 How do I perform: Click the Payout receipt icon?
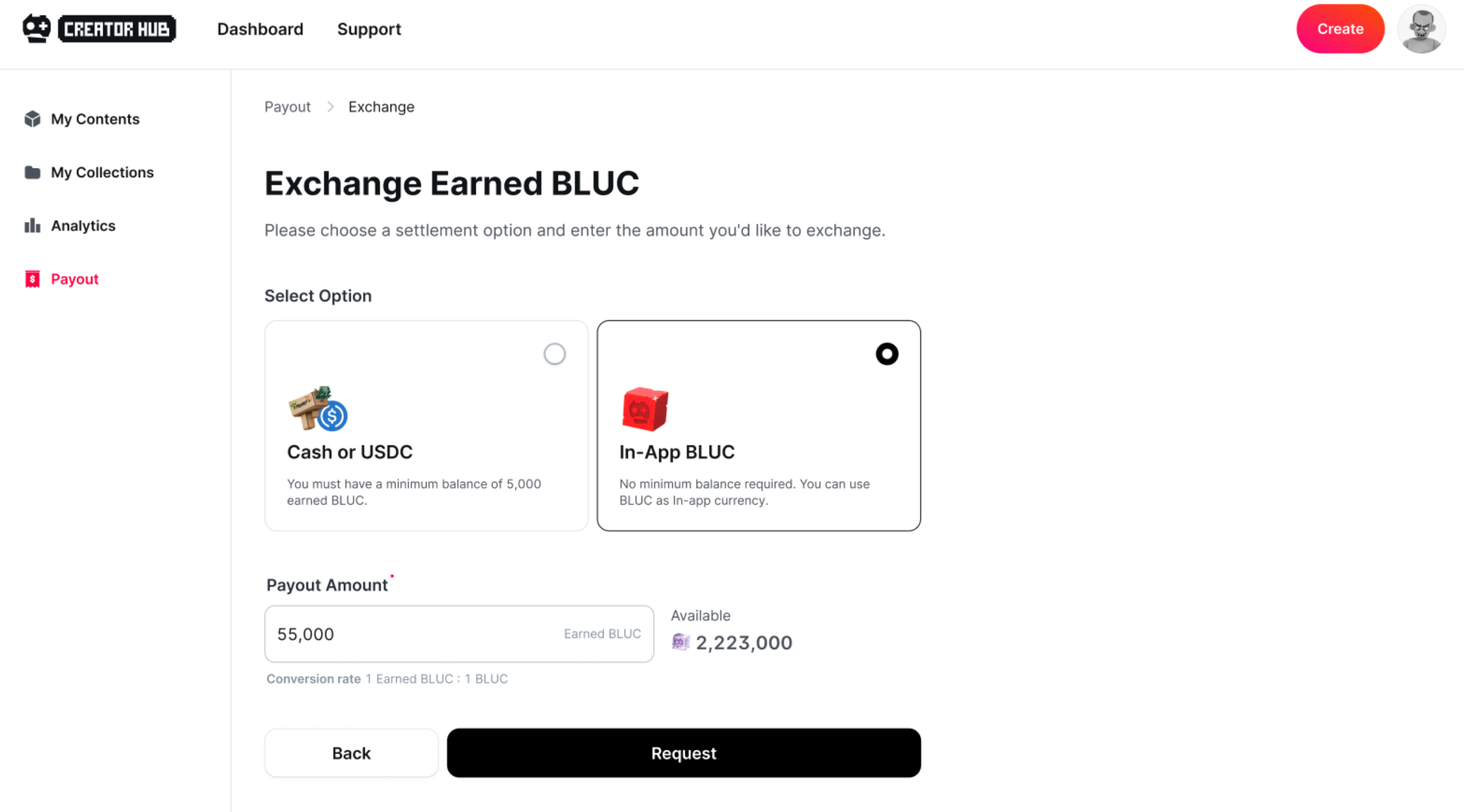32,279
